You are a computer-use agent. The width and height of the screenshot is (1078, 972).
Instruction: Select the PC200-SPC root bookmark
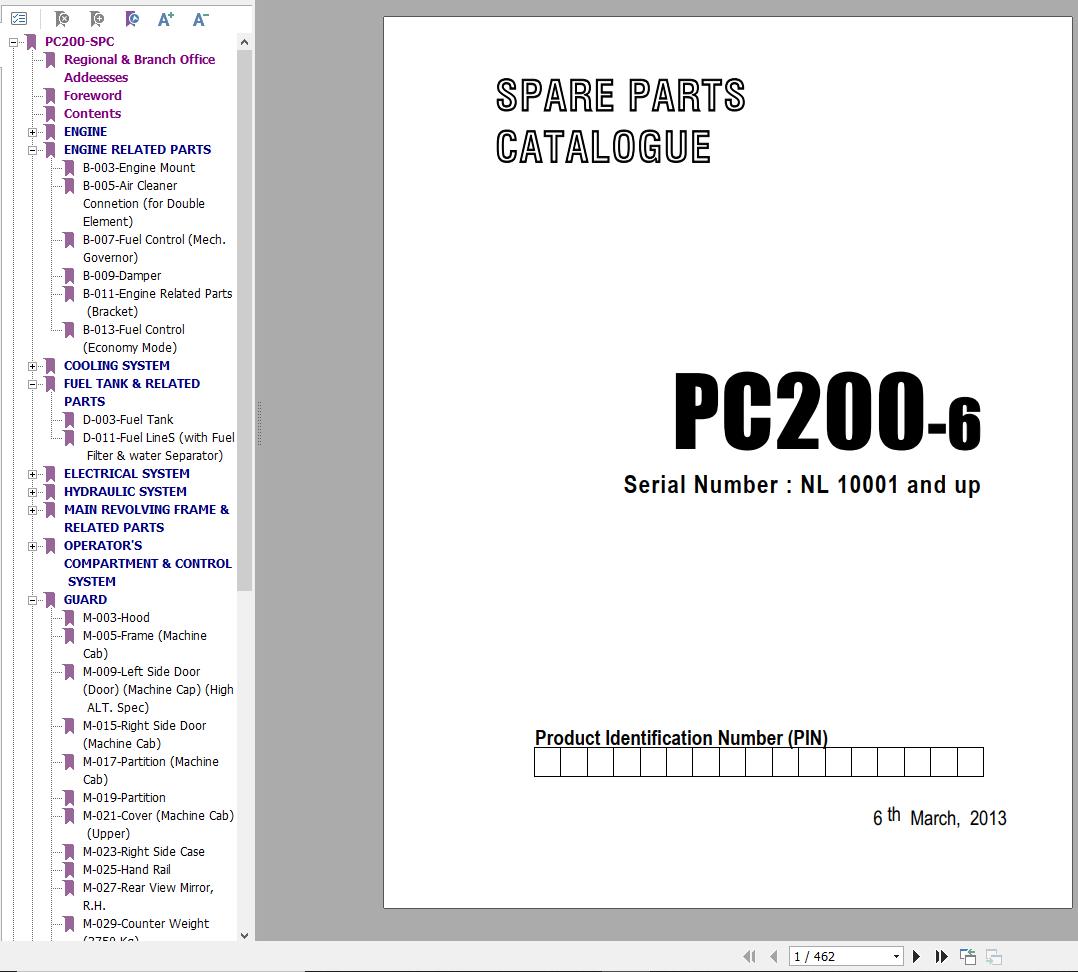pyautogui.click(x=79, y=41)
